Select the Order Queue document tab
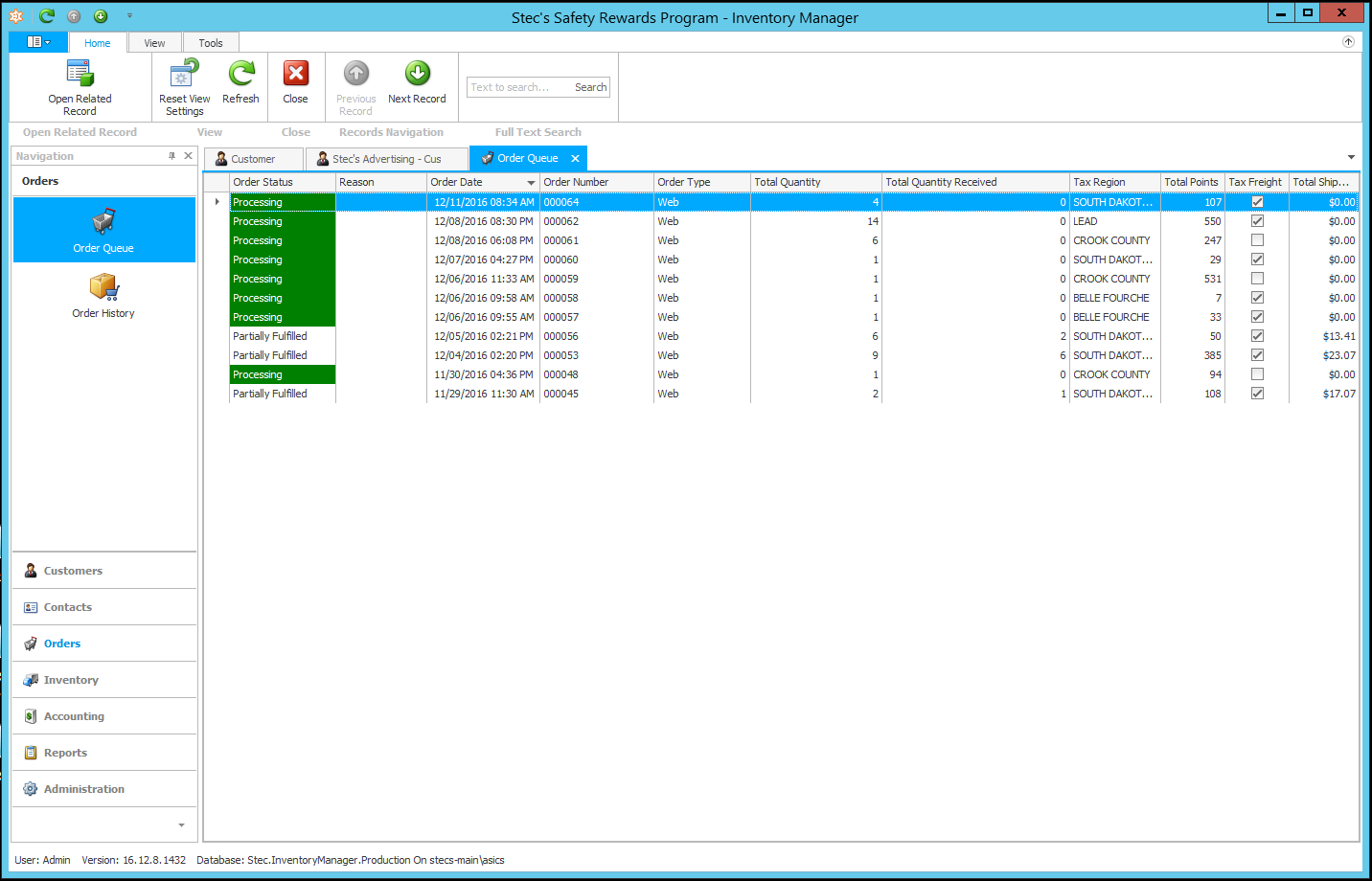This screenshot has height=881, width=1372. (x=527, y=159)
